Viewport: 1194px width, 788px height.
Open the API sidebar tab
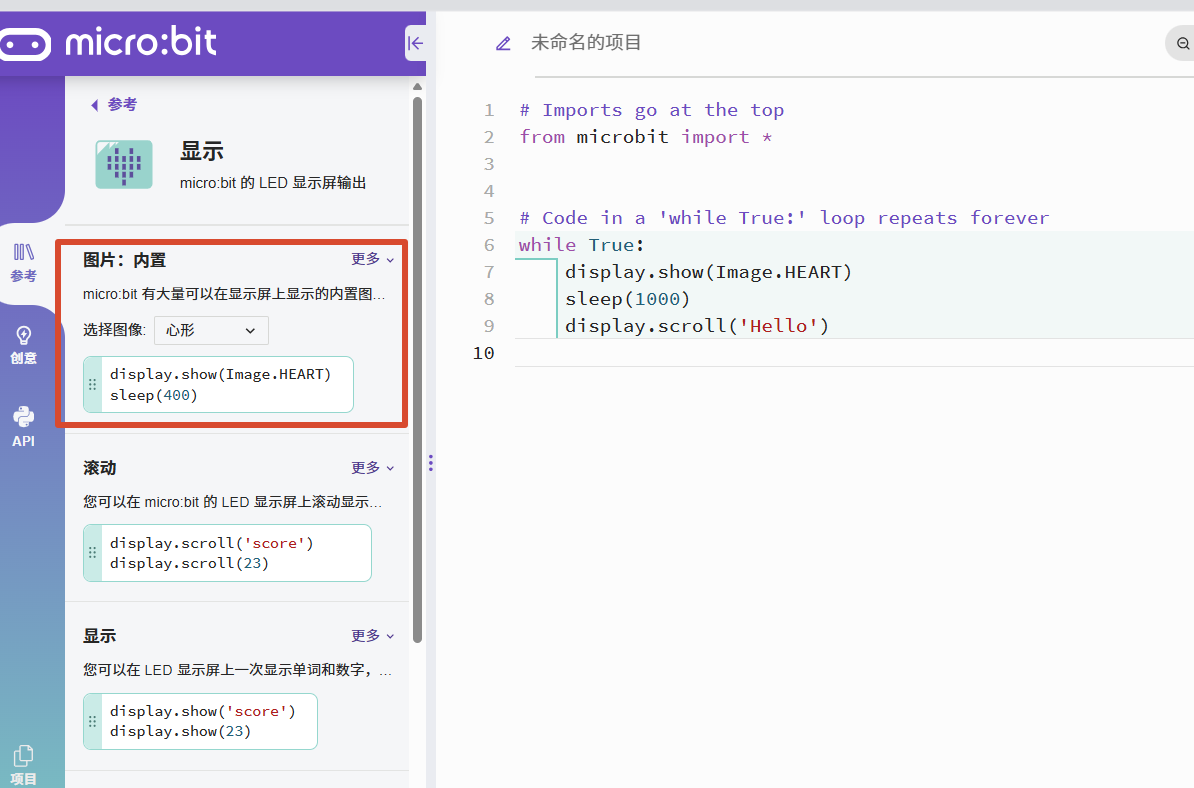(24, 427)
